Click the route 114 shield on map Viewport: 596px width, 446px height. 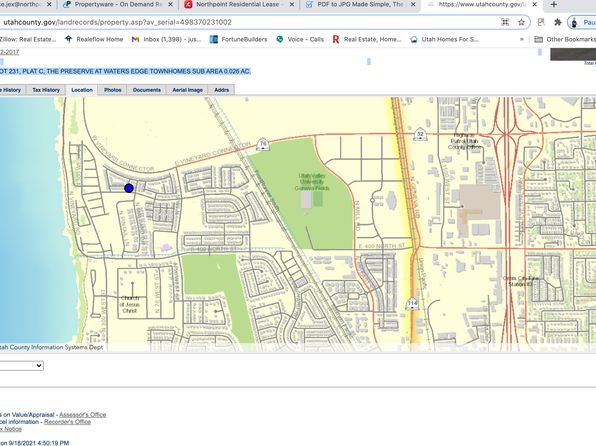(412, 304)
